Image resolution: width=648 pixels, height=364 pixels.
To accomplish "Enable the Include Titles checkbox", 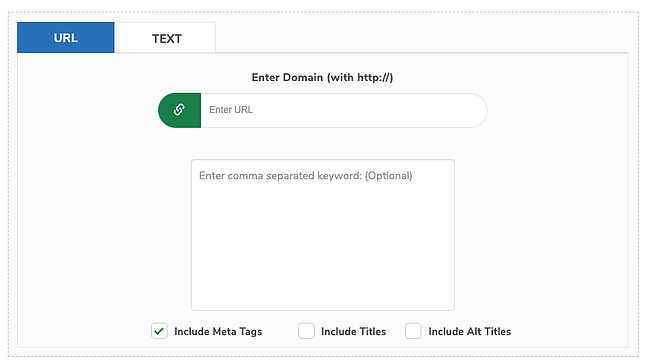I will click(306, 331).
